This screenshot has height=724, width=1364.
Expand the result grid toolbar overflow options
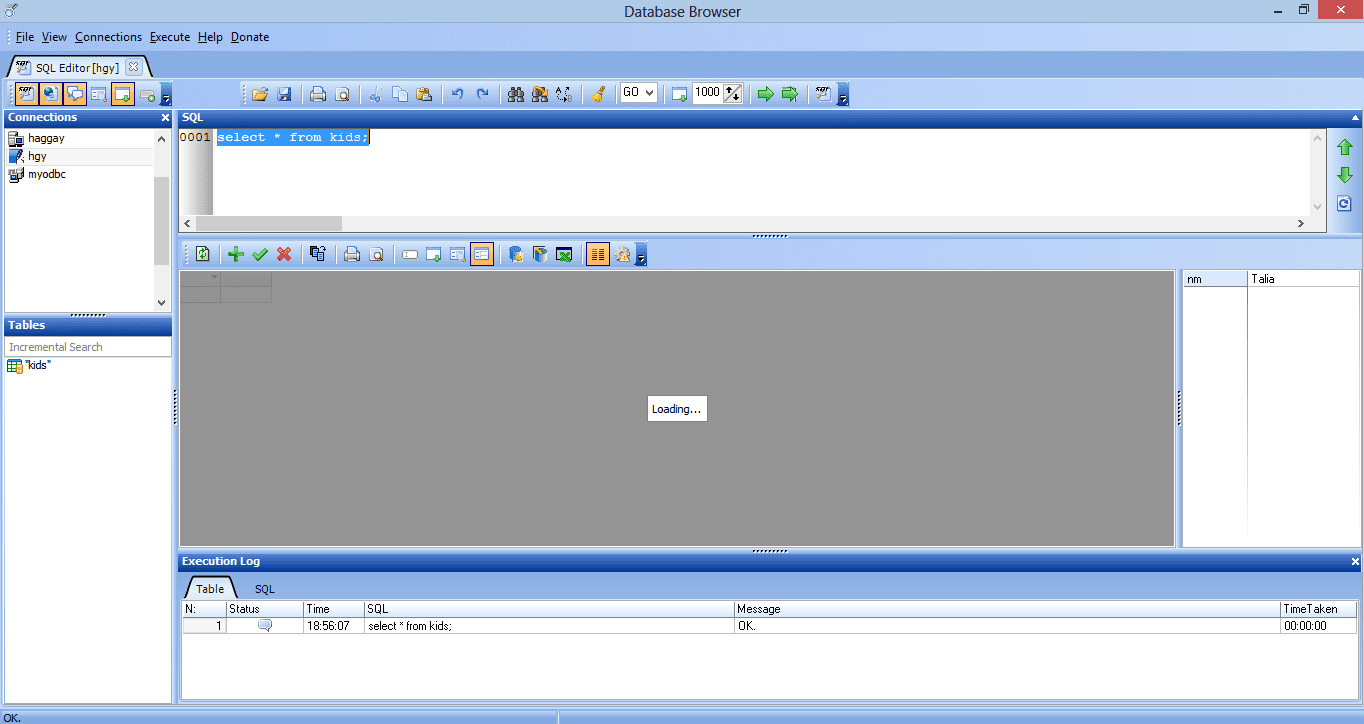641,256
